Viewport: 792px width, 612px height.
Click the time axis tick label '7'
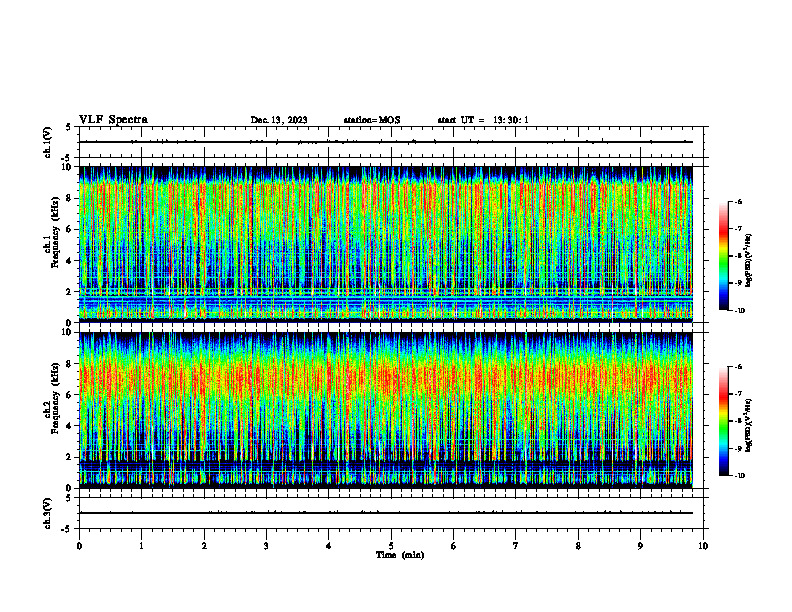pyautogui.click(x=516, y=546)
